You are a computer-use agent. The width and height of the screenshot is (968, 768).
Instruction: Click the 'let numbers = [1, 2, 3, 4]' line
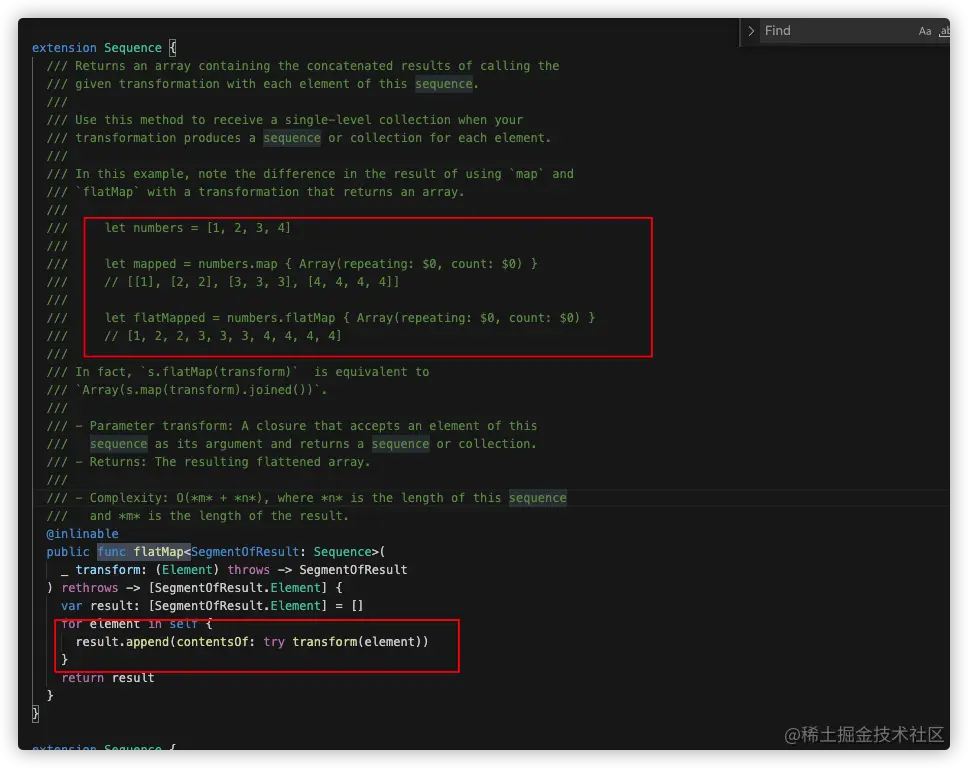(x=198, y=228)
